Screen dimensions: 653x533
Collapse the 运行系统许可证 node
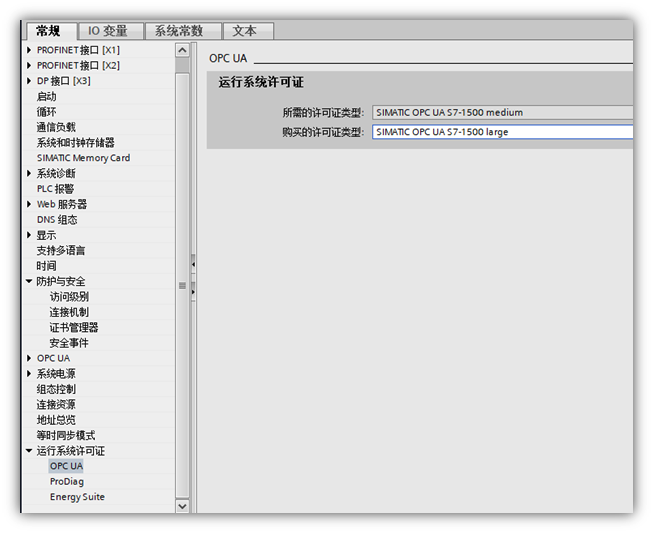point(29,451)
